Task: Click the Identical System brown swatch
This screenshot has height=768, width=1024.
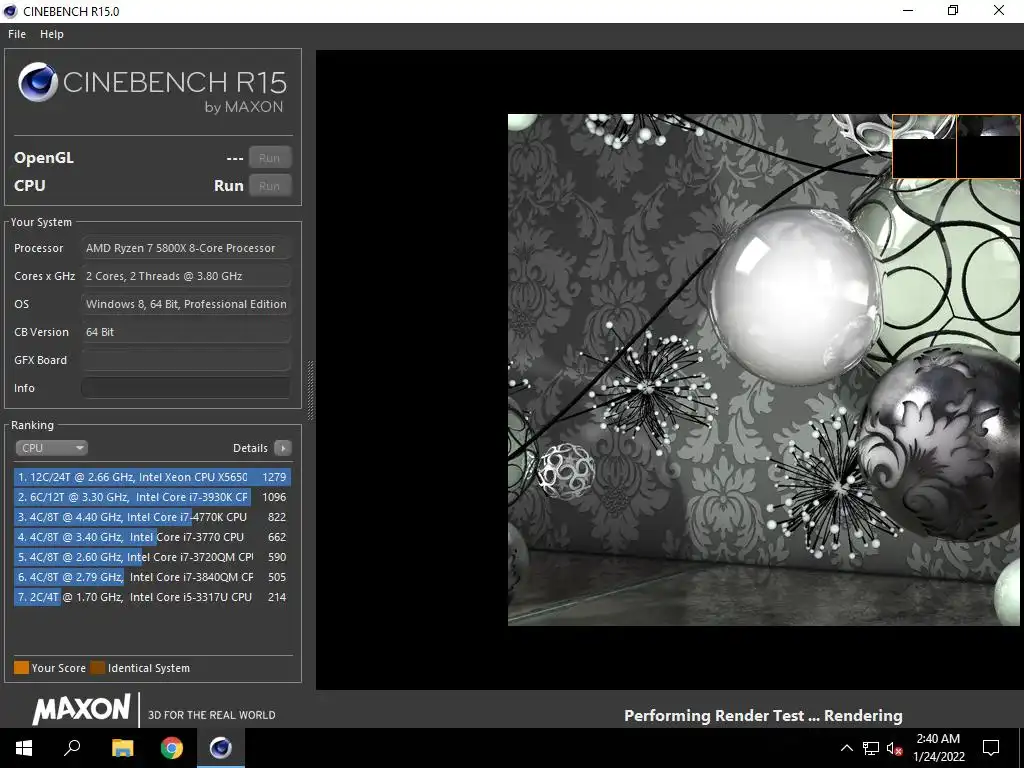Action: tap(97, 667)
